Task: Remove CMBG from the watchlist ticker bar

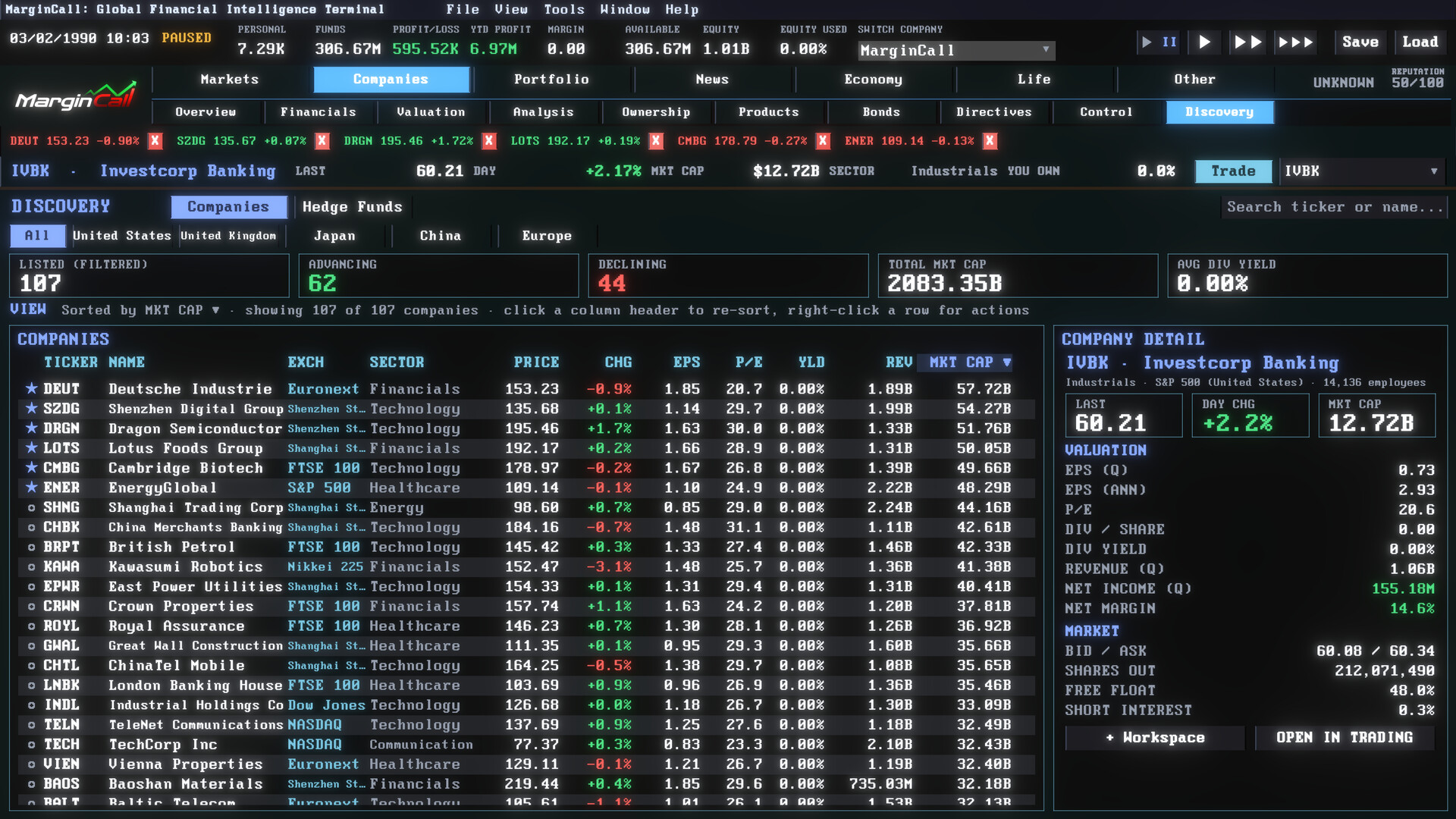Action: (x=823, y=141)
